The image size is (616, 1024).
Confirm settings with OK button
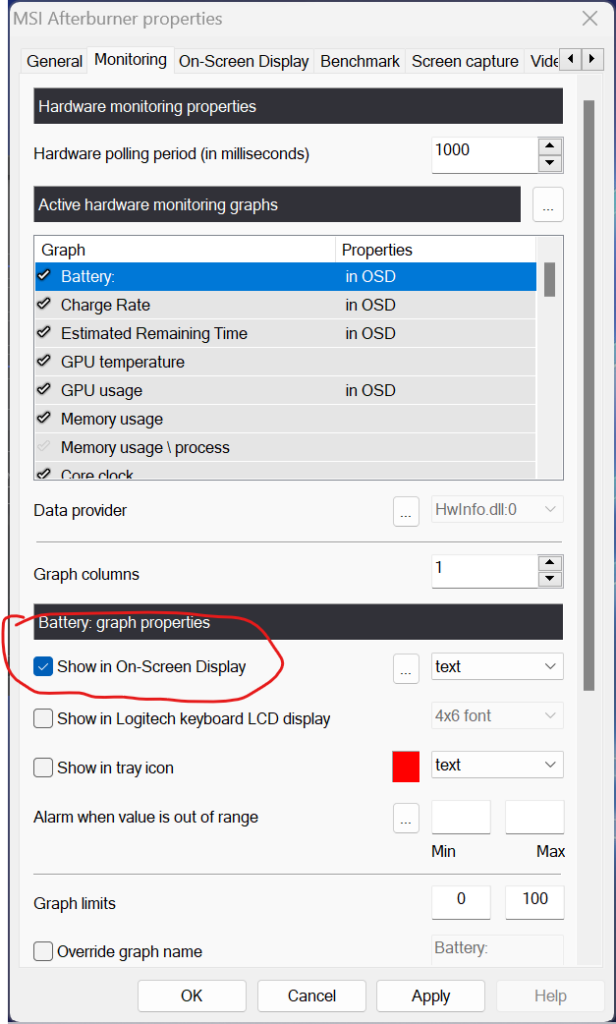click(192, 995)
